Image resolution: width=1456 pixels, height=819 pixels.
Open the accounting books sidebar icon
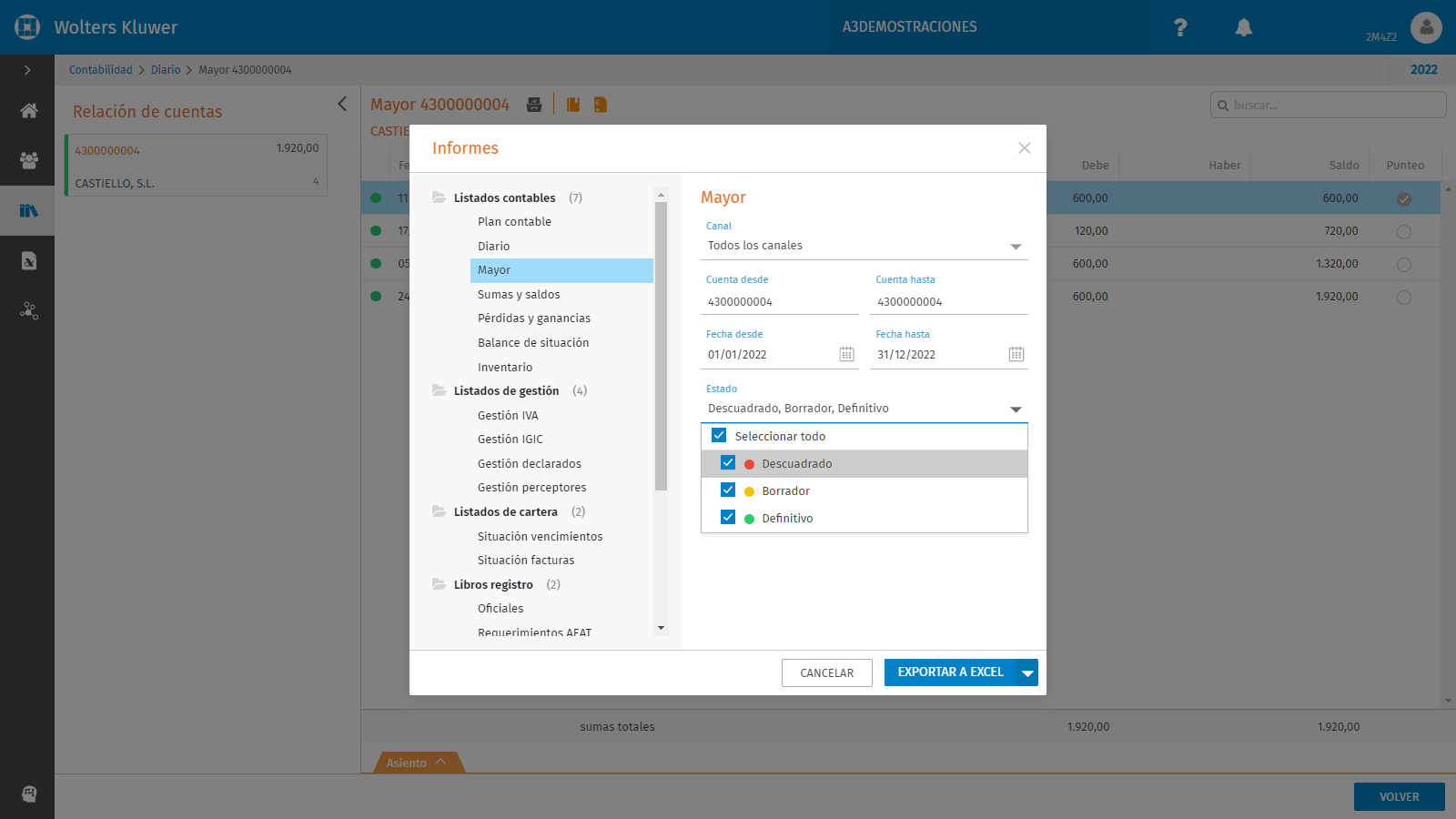pos(28,210)
